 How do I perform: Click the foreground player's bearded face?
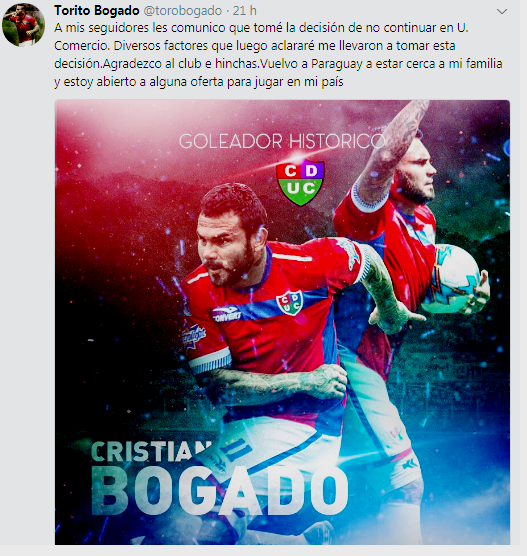[227, 246]
